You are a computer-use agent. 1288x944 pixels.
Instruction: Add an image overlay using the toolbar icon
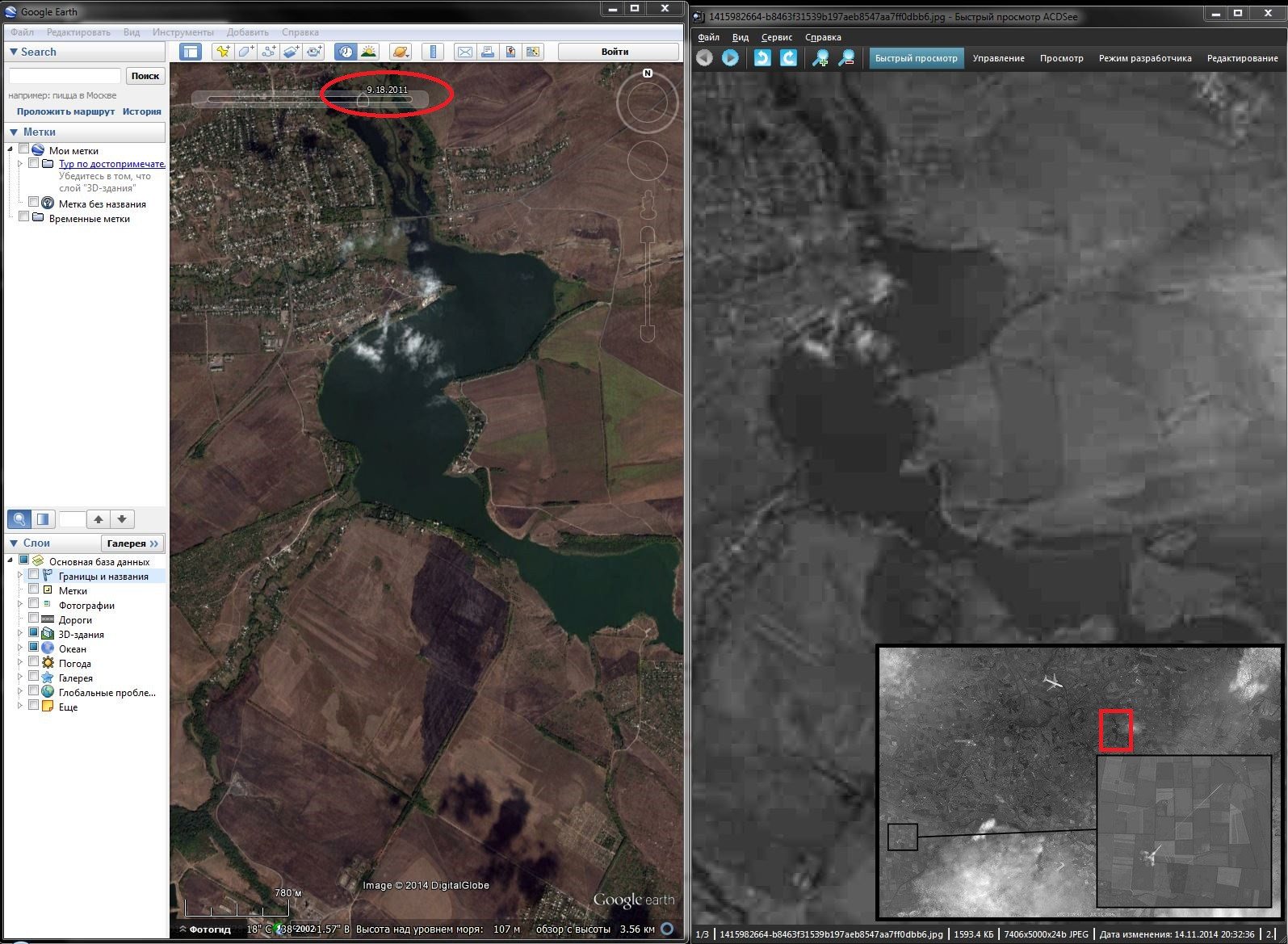tap(291, 52)
